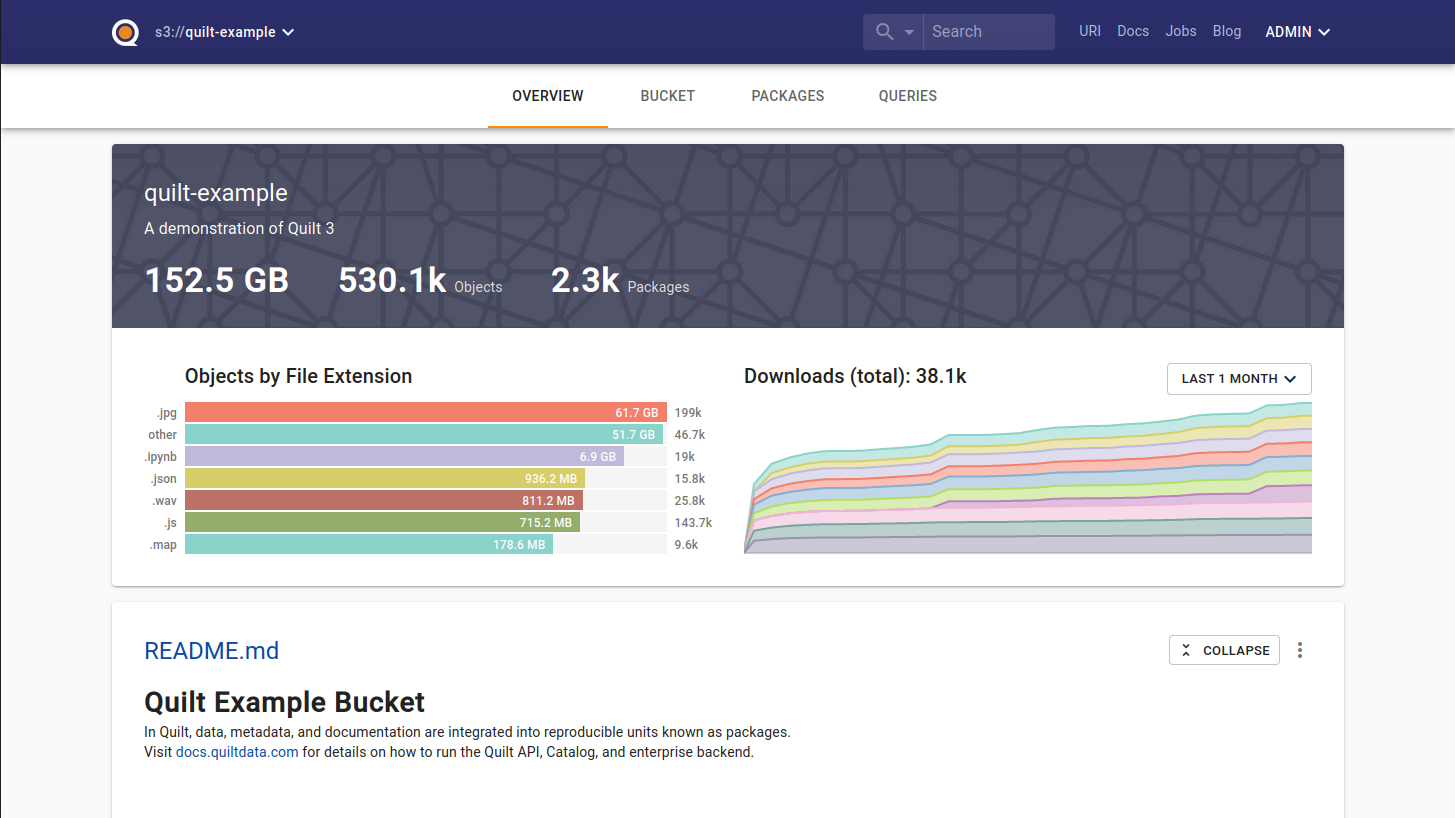
Task: Click the search magnifier icon
Action: click(884, 32)
